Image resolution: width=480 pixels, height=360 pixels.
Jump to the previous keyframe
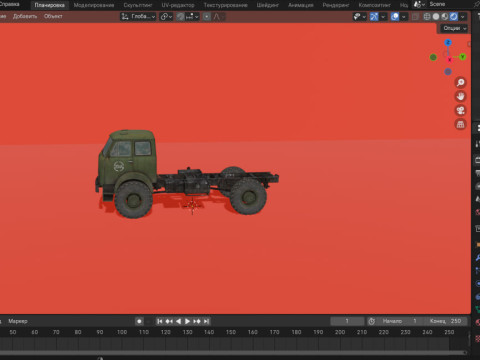(169, 321)
